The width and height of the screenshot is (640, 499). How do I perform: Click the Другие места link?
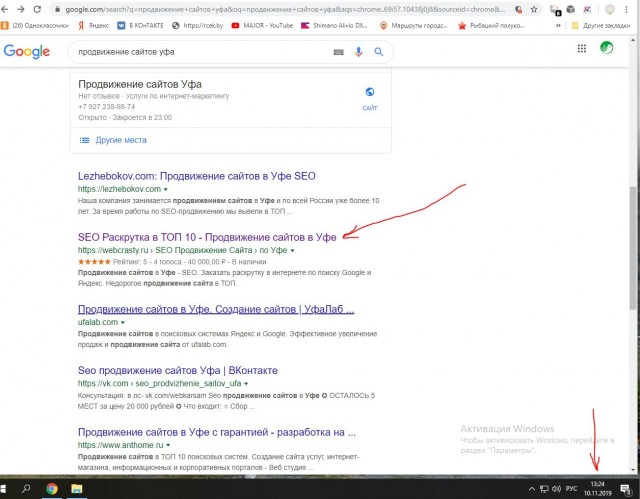[121, 140]
